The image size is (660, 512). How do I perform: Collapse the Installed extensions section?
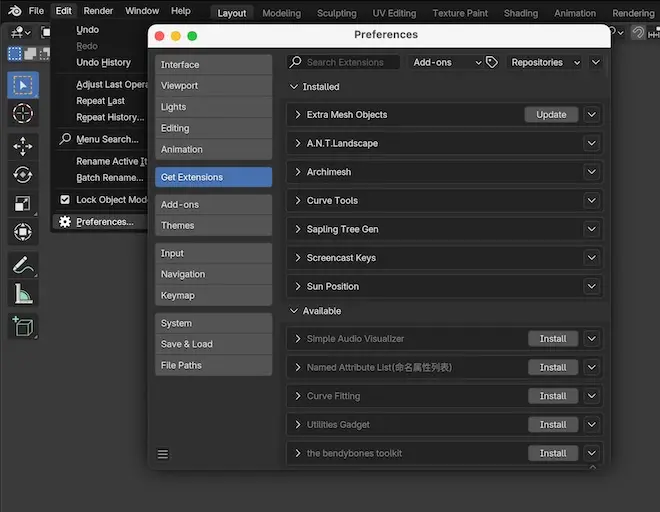[x=294, y=87]
